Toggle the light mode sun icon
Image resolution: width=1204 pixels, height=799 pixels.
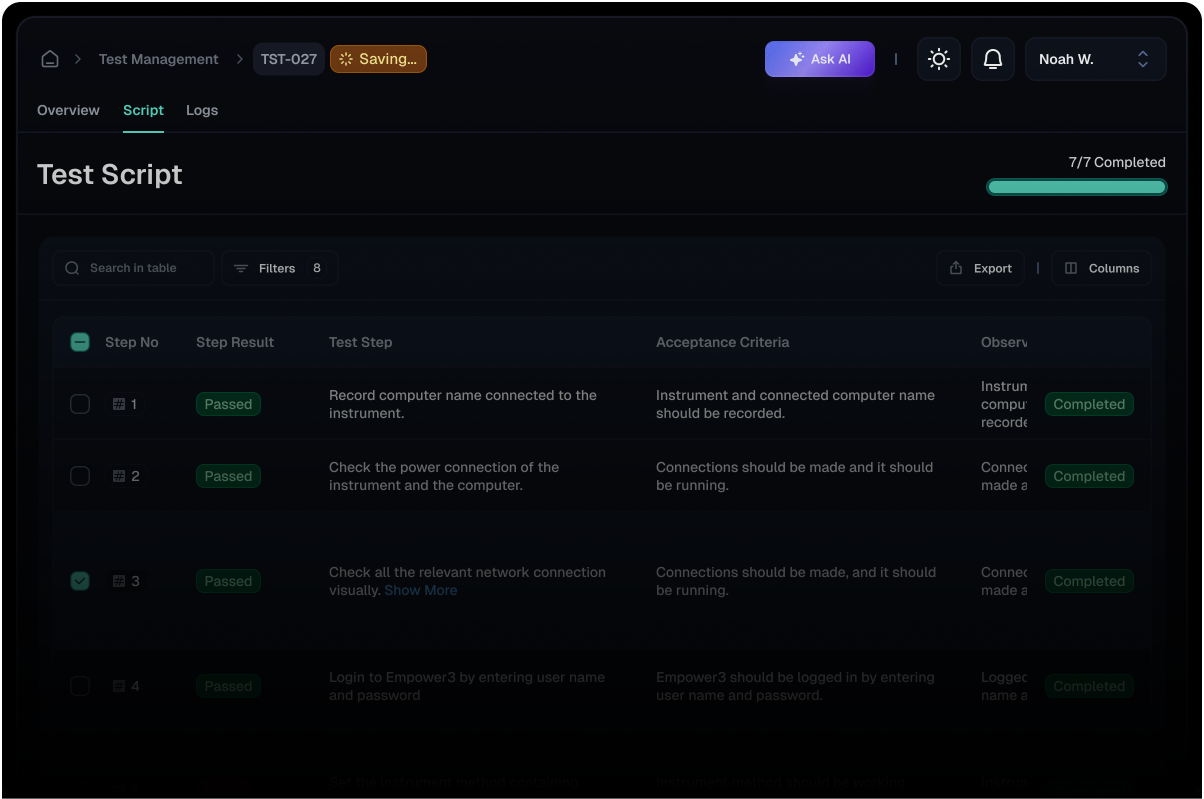938,58
